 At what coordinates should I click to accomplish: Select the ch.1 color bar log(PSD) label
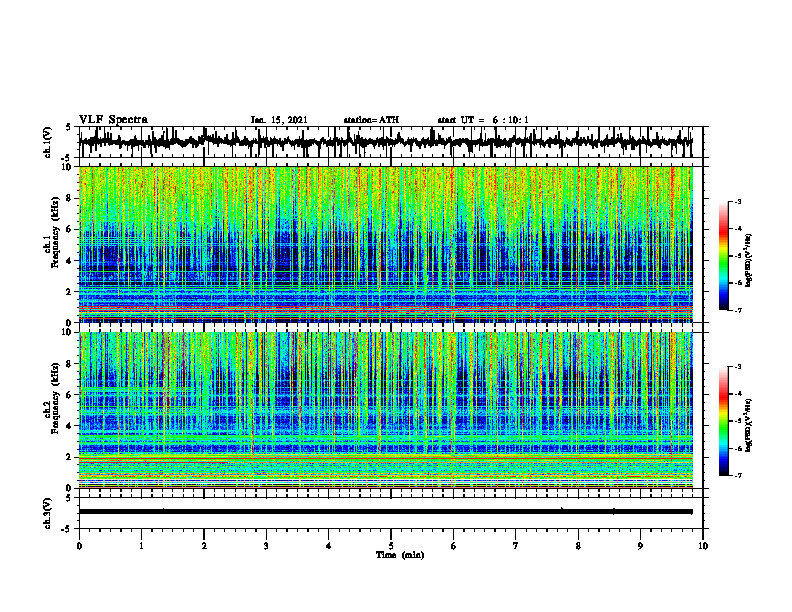pyautogui.click(x=749, y=261)
